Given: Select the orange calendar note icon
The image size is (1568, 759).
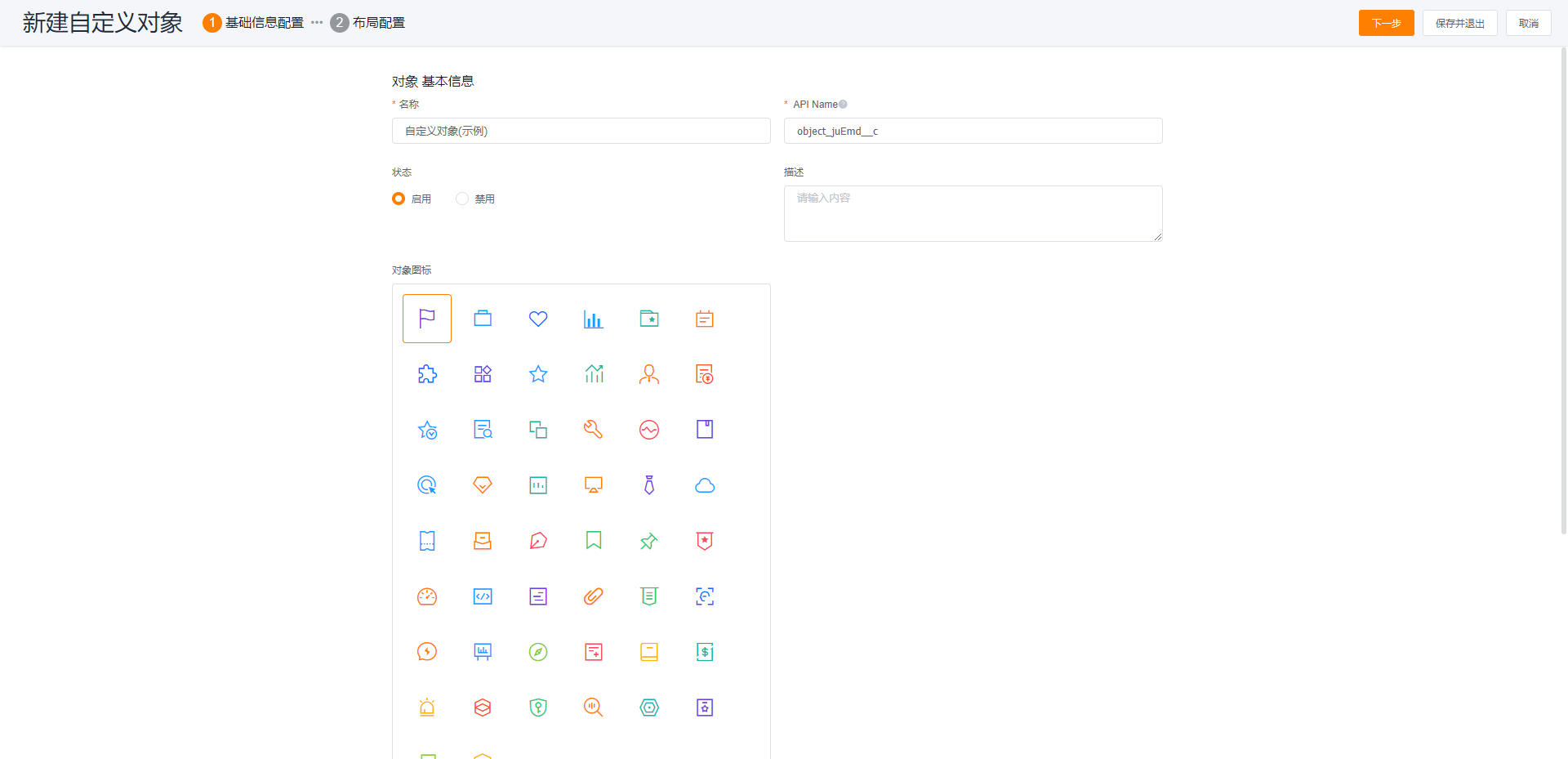Looking at the screenshot, I should [705, 319].
